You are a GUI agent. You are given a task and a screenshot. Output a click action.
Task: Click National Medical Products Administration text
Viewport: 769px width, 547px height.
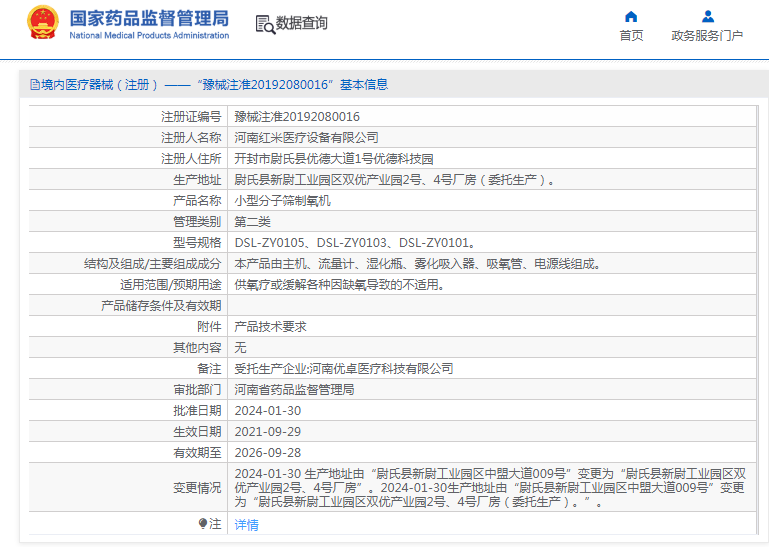pyautogui.click(x=149, y=35)
